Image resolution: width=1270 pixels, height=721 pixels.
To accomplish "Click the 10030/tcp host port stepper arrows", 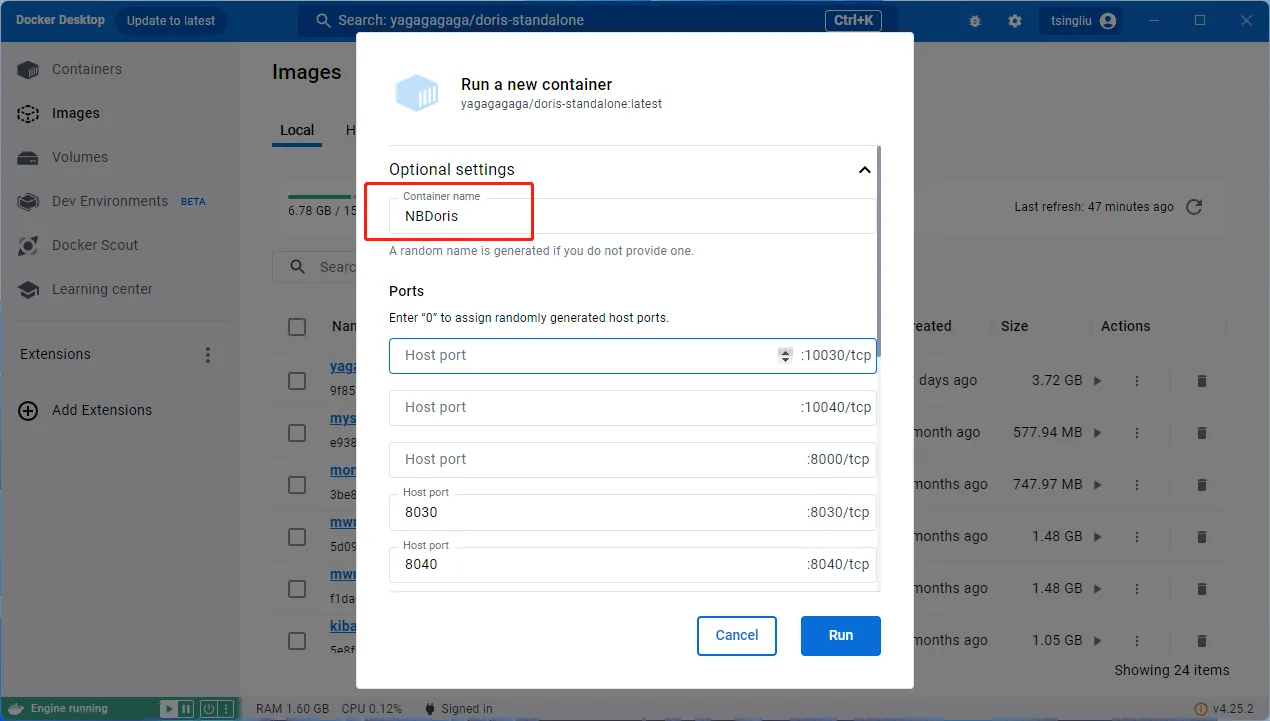I will (x=785, y=356).
